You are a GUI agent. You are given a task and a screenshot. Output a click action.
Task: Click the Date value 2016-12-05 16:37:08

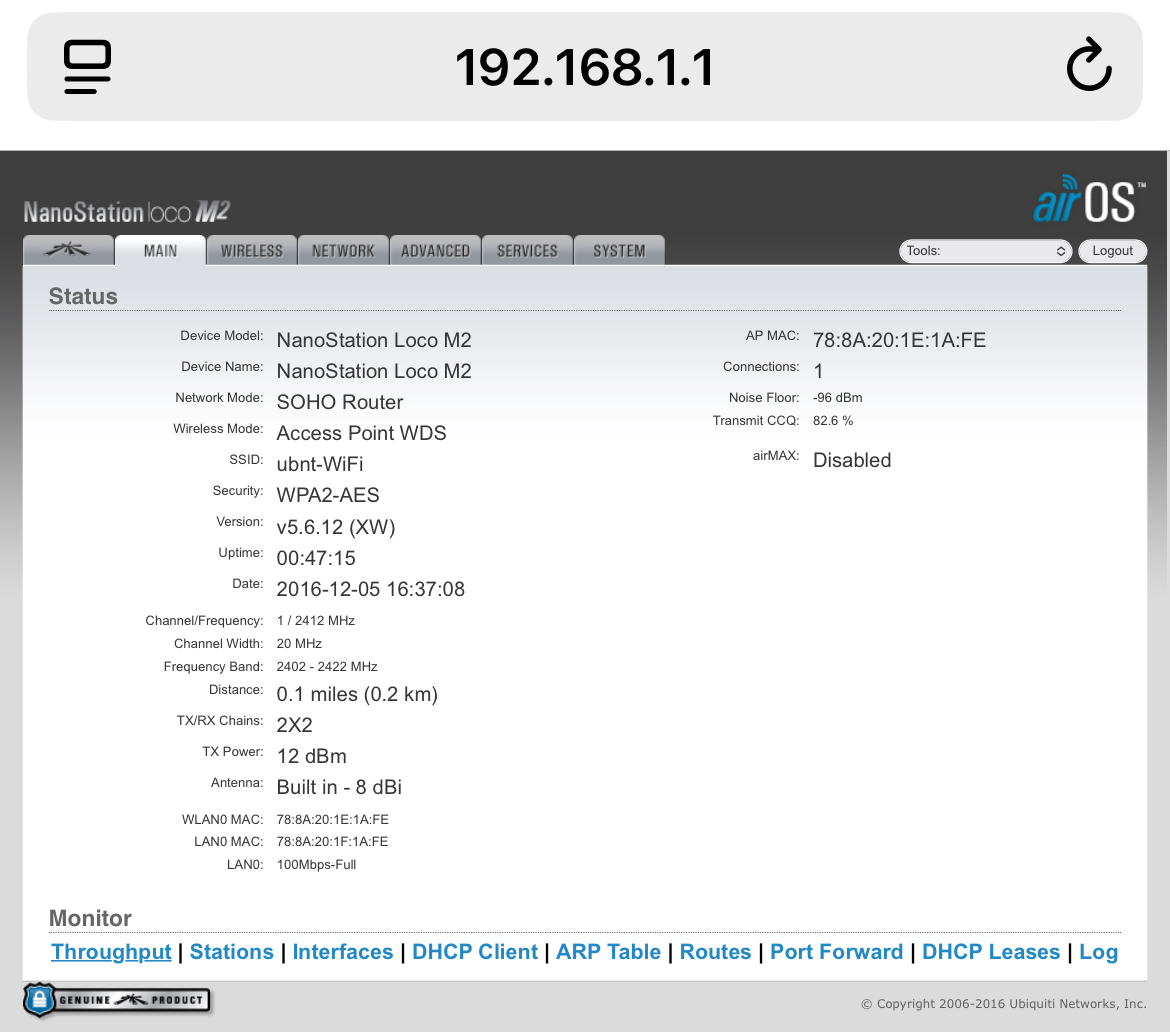(x=370, y=590)
